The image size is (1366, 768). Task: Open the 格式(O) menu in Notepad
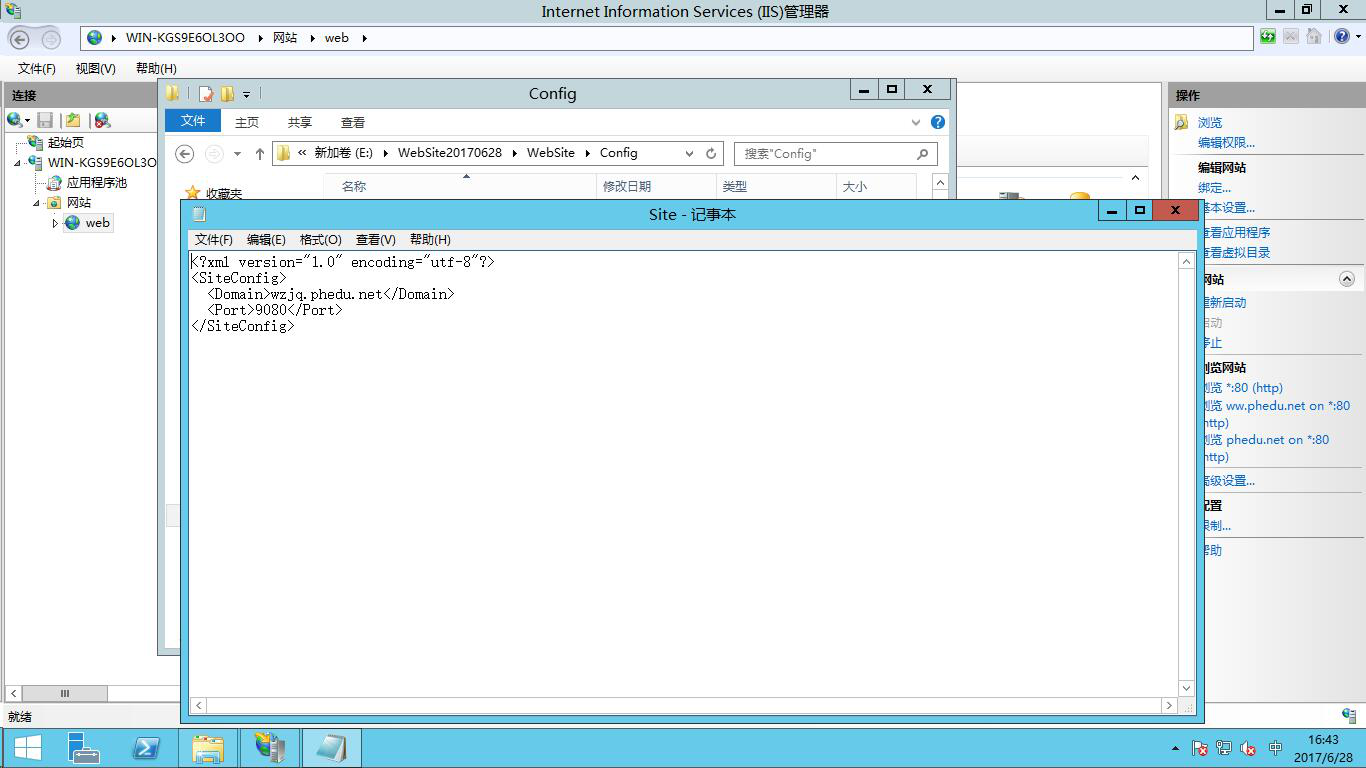(x=320, y=240)
